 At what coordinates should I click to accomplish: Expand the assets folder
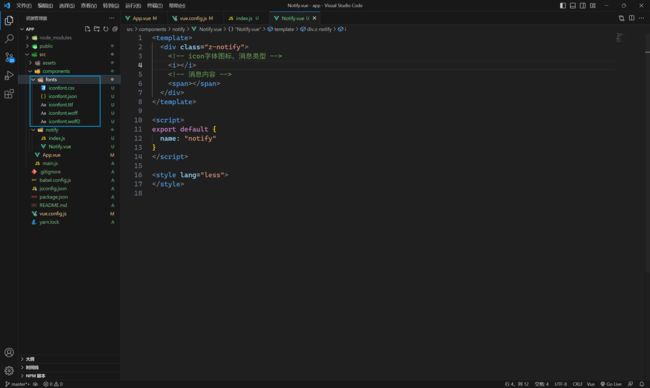click(49, 63)
